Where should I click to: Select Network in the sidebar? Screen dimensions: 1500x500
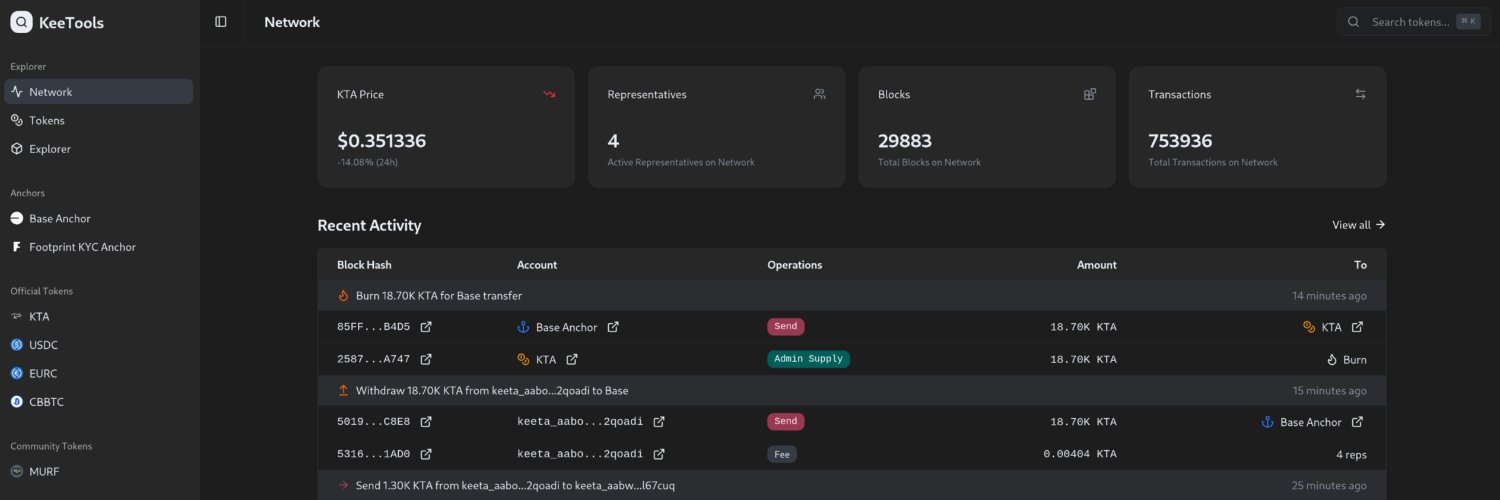[x=98, y=92]
